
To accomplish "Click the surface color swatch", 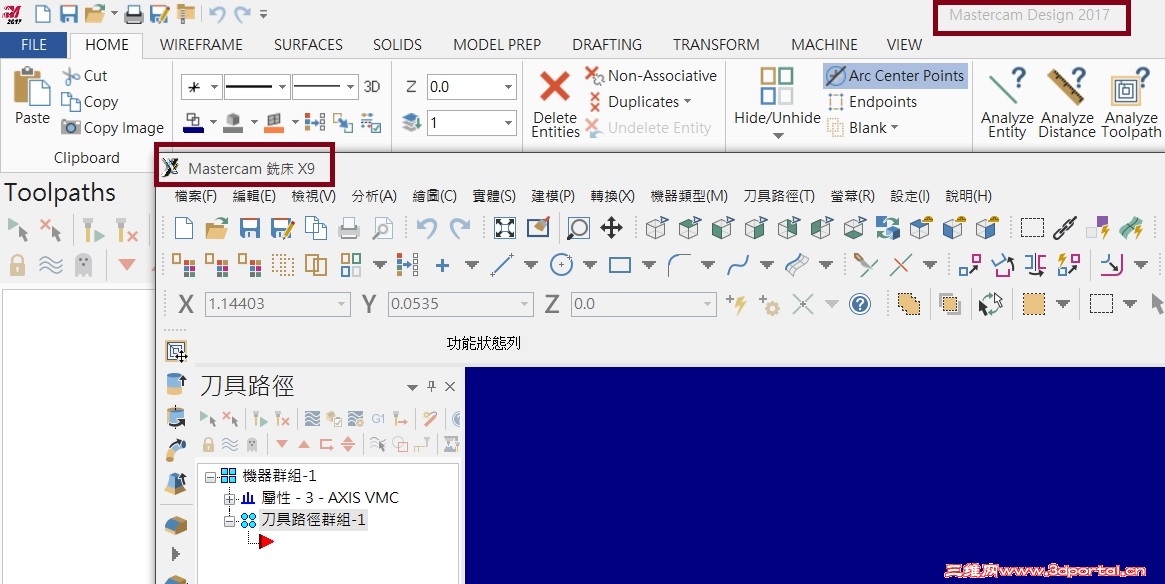I will coord(274,123).
